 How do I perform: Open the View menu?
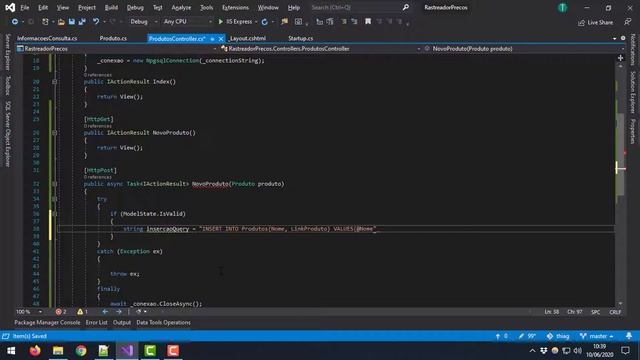[62, 7]
